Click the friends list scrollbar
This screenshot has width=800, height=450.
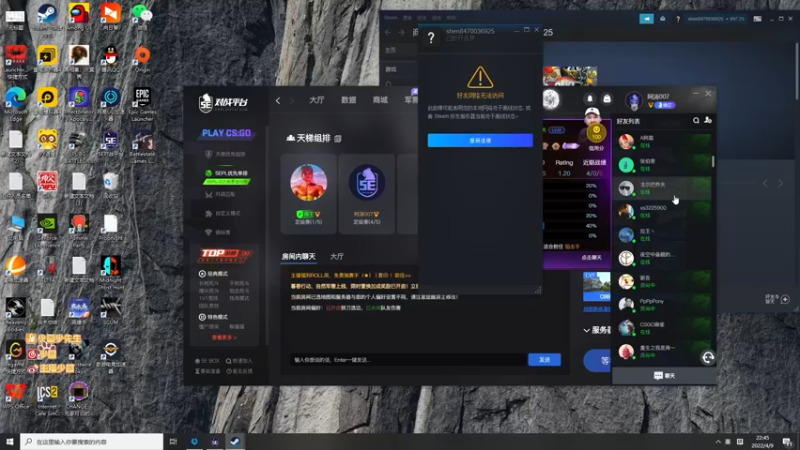click(x=713, y=161)
